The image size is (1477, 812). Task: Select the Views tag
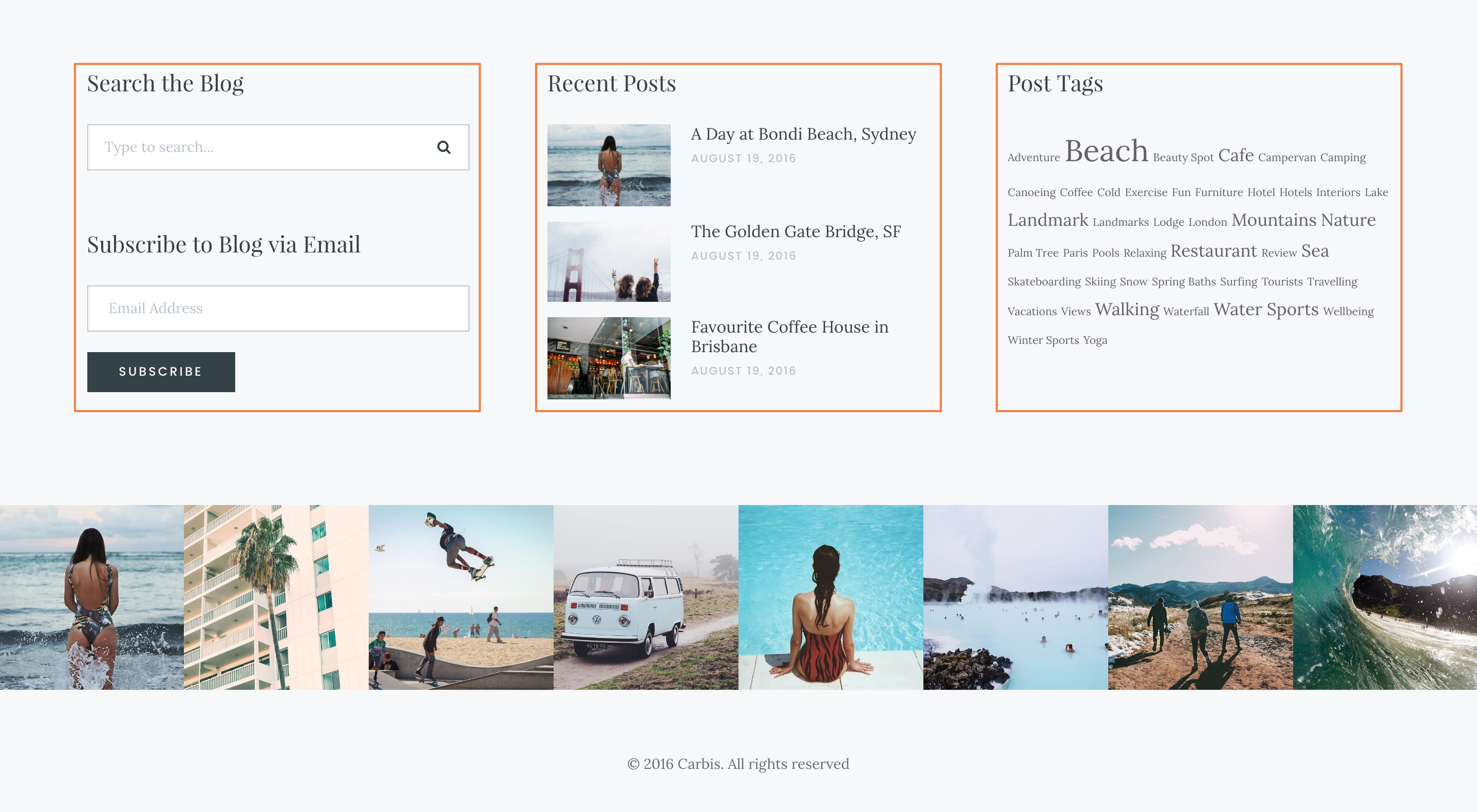1075,312
